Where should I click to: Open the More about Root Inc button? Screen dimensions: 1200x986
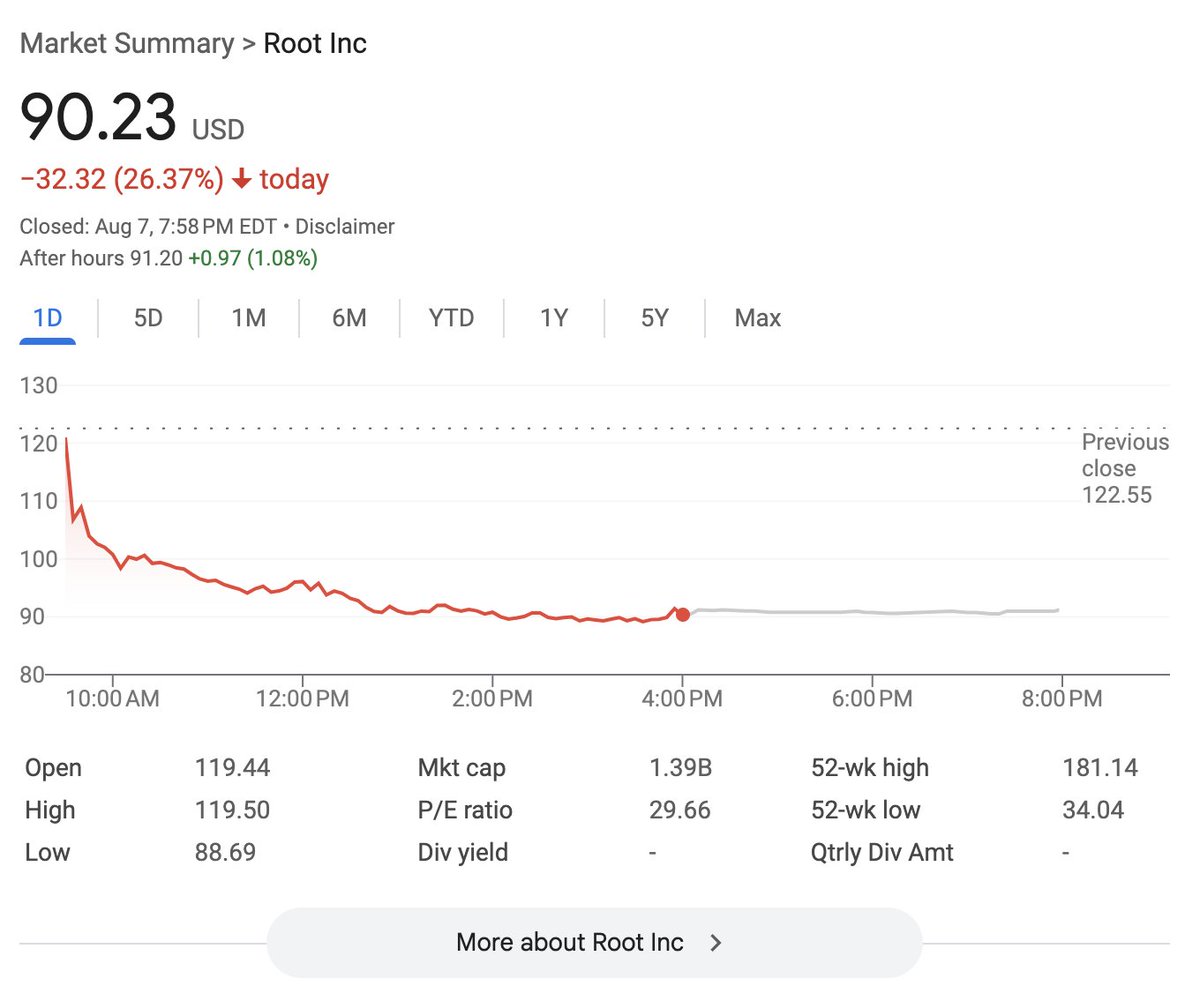click(x=594, y=942)
